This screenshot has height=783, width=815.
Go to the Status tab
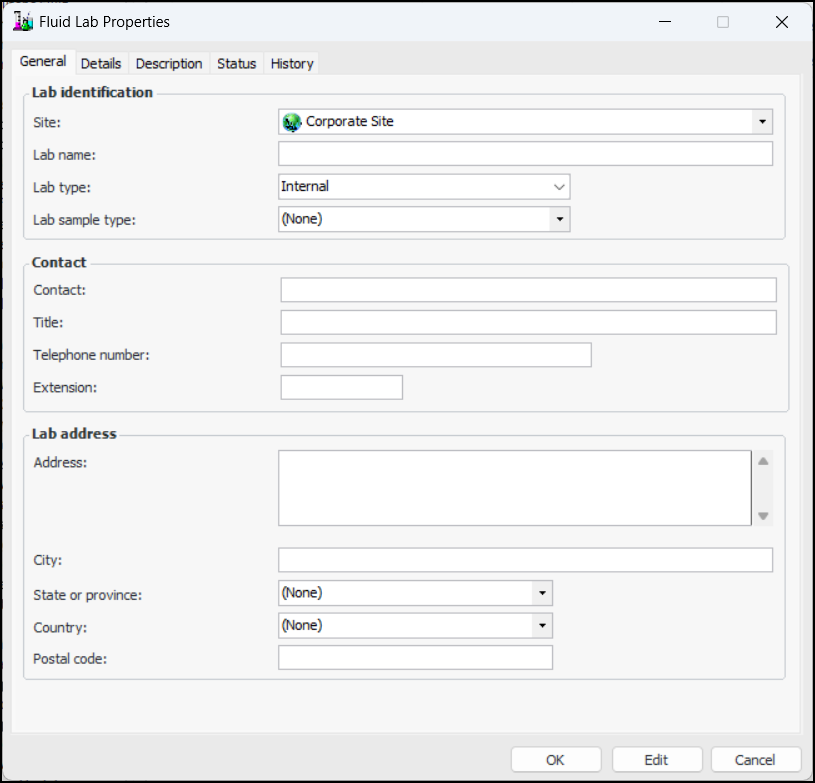237,63
